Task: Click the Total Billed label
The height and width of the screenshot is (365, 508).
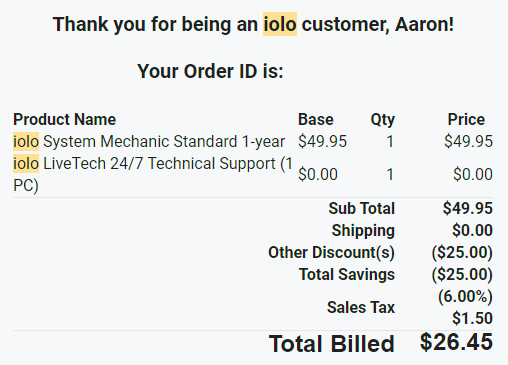Action: pyautogui.click(x=332, y=344)
